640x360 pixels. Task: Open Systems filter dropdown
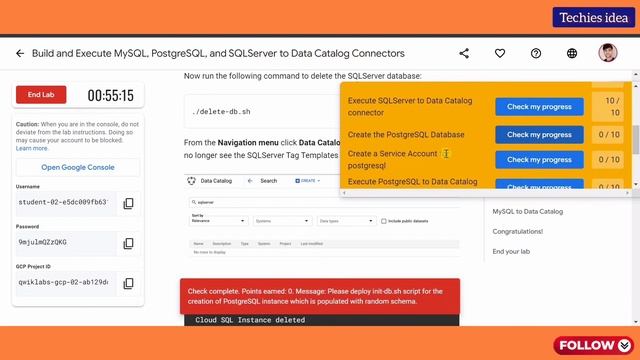tap(282, 221)
